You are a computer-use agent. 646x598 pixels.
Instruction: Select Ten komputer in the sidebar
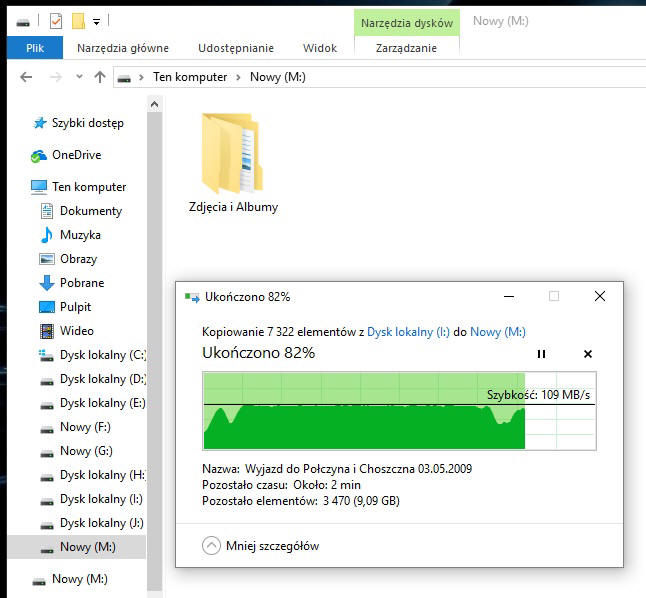click(89, 187)
